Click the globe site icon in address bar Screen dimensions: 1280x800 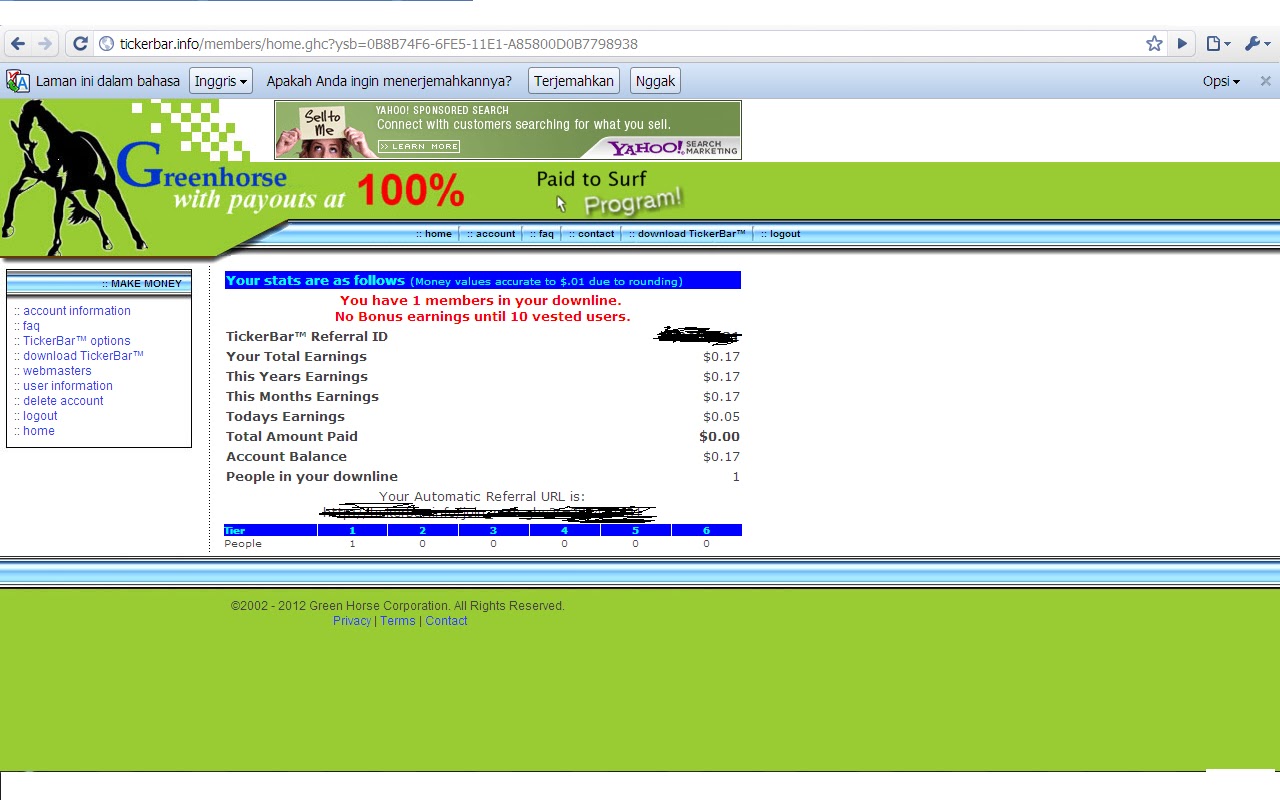pos(106,44)
